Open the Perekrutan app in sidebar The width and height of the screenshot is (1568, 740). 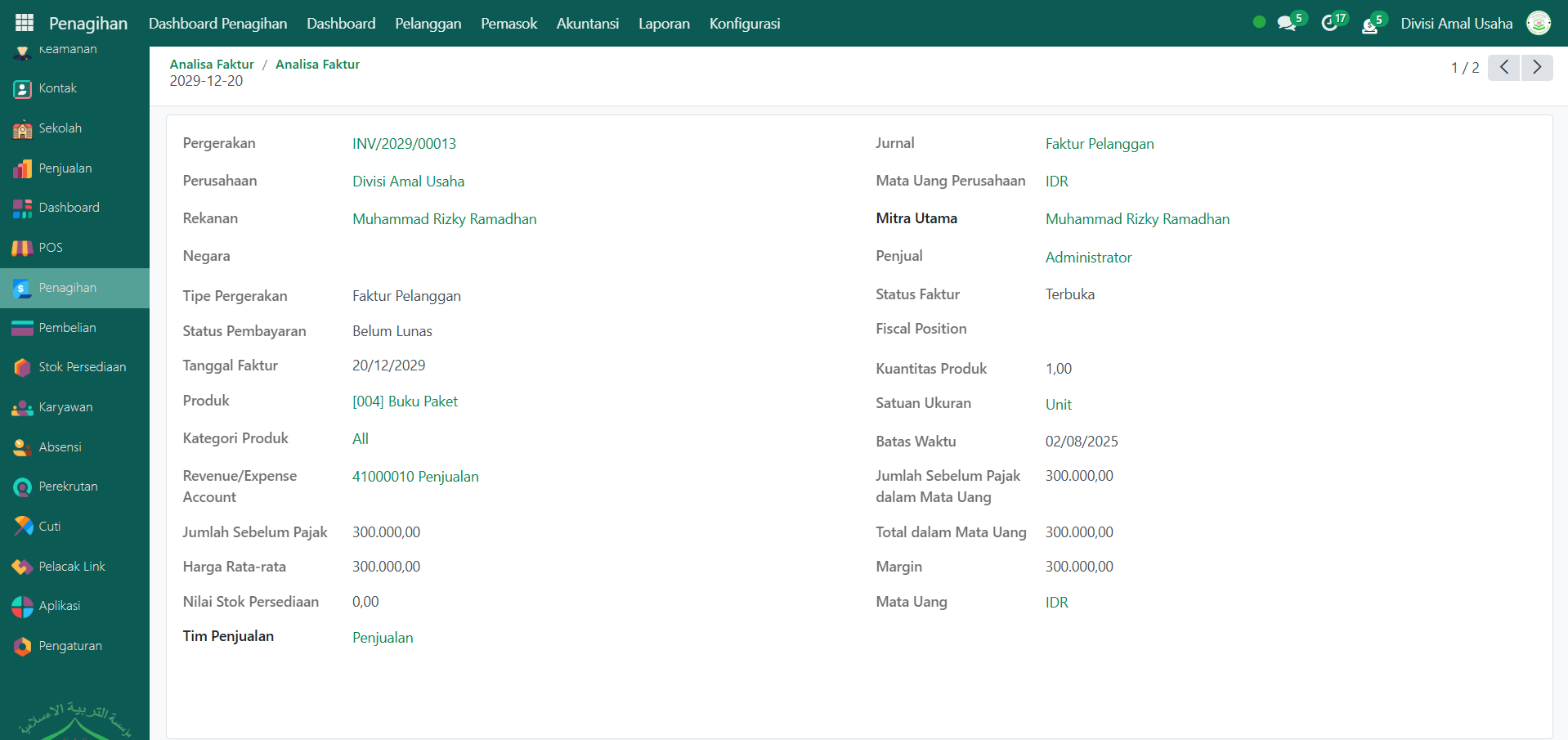tap(68, 487)
